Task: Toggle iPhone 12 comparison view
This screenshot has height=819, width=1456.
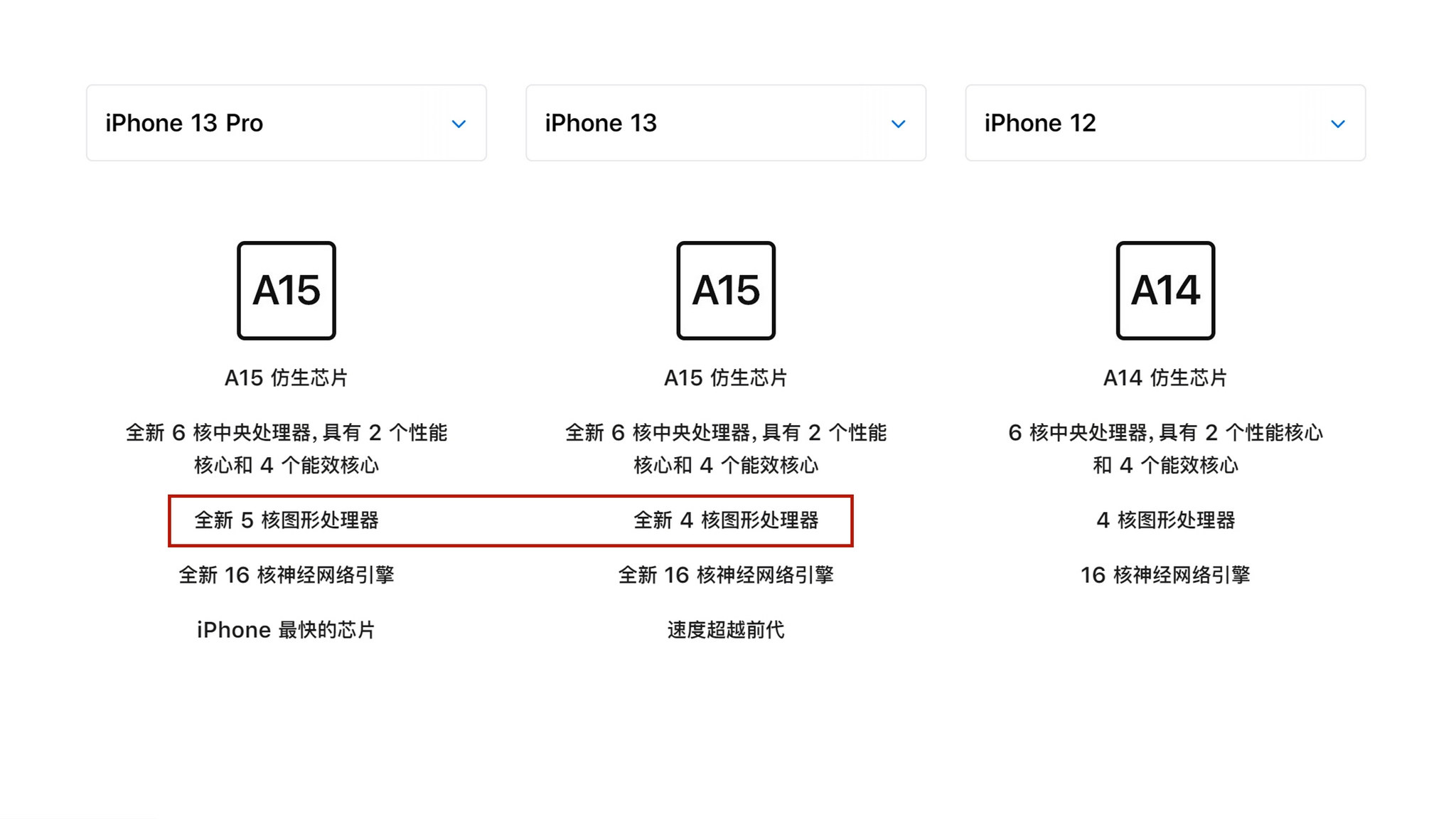Action: 1337,123
